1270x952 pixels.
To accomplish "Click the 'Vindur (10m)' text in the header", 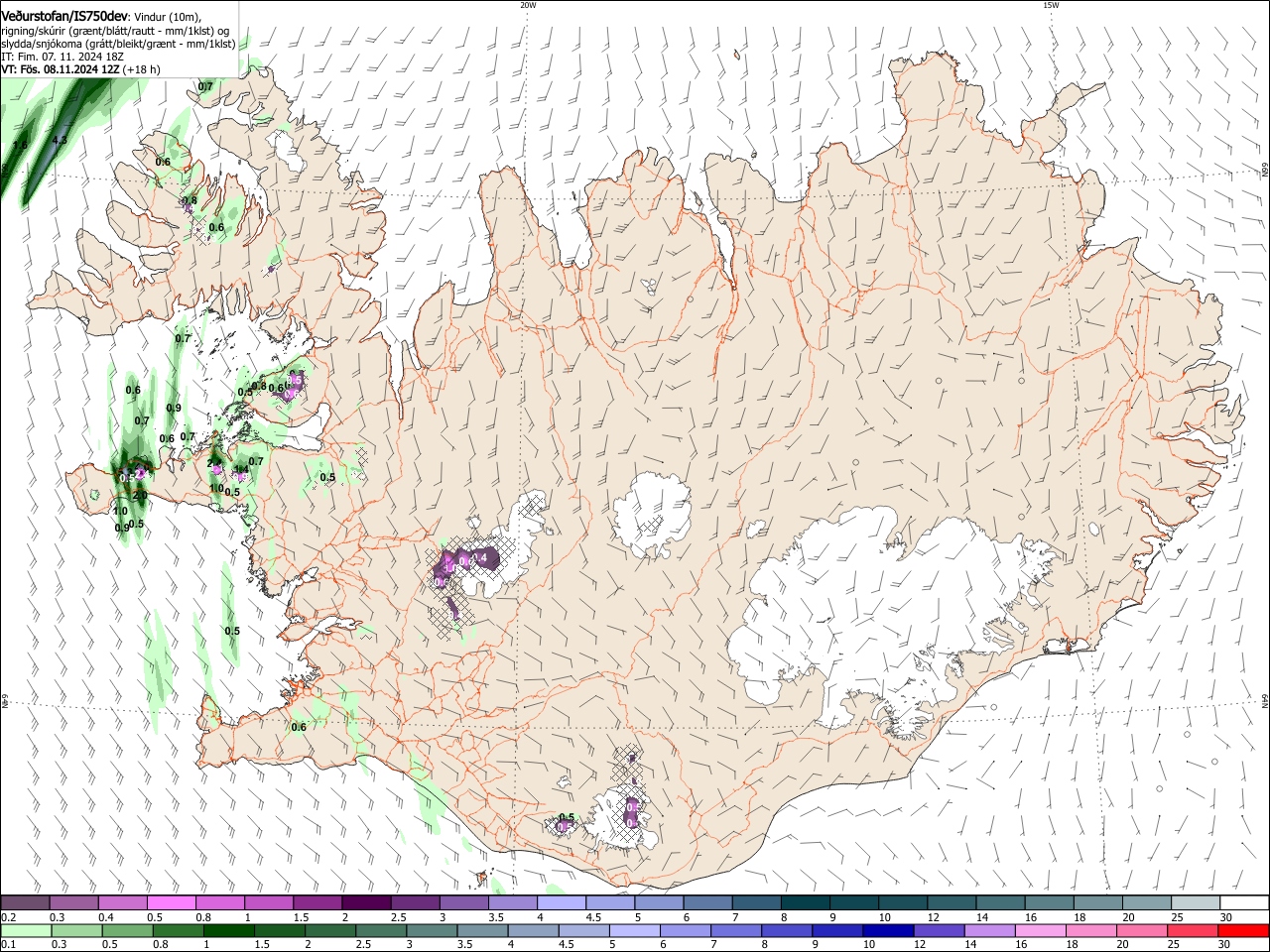I will tap(168, 18).
